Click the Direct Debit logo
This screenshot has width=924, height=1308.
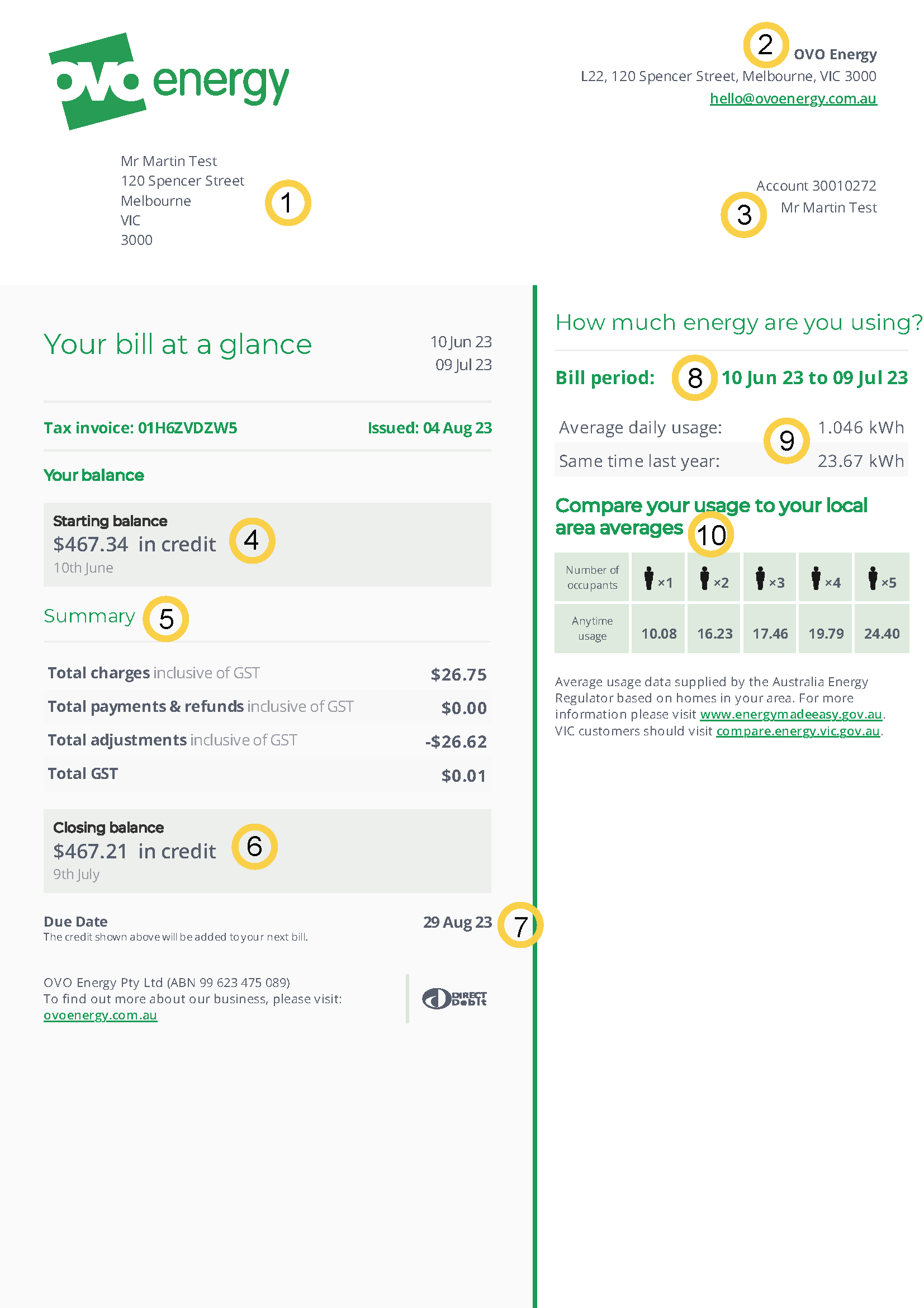(454, 998)
